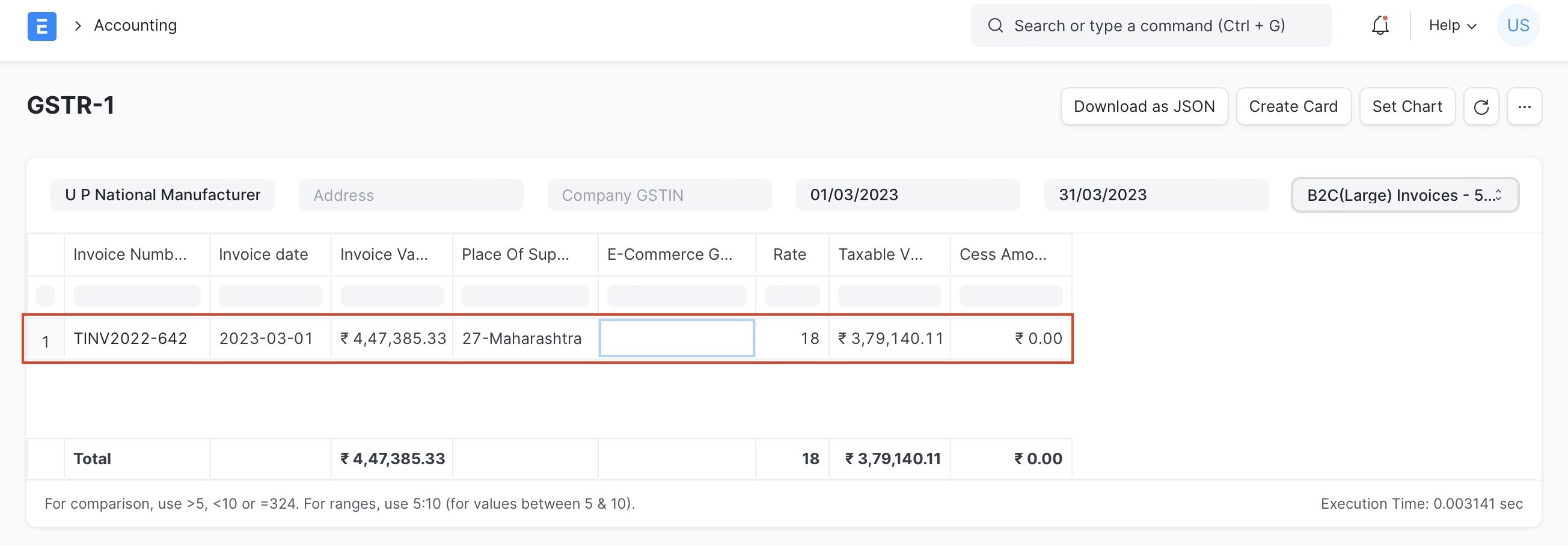The width and height of the screenshot is (1568, 546).
Task: Open the B2C(Large) Invoices type dropdown
Action: click(1404, 195)
